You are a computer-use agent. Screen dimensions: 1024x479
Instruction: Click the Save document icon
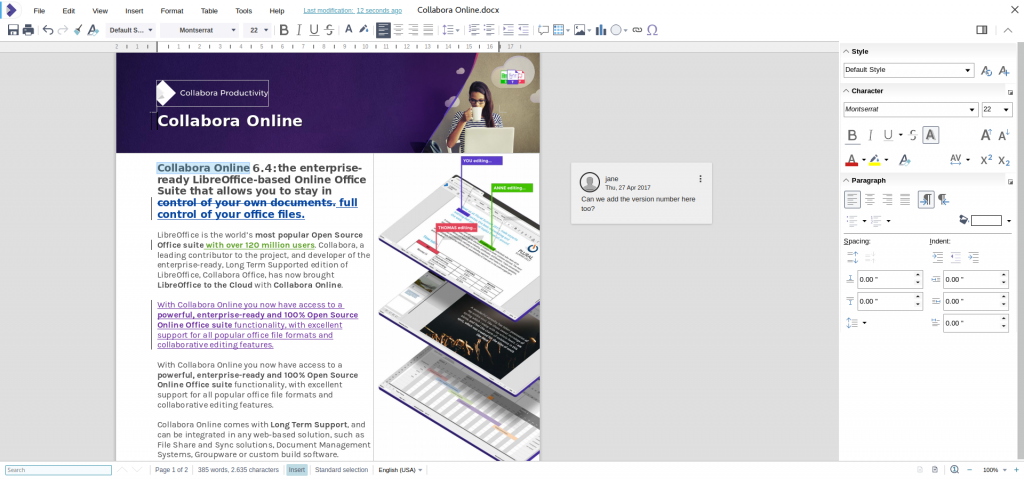(x=13, y=30)
